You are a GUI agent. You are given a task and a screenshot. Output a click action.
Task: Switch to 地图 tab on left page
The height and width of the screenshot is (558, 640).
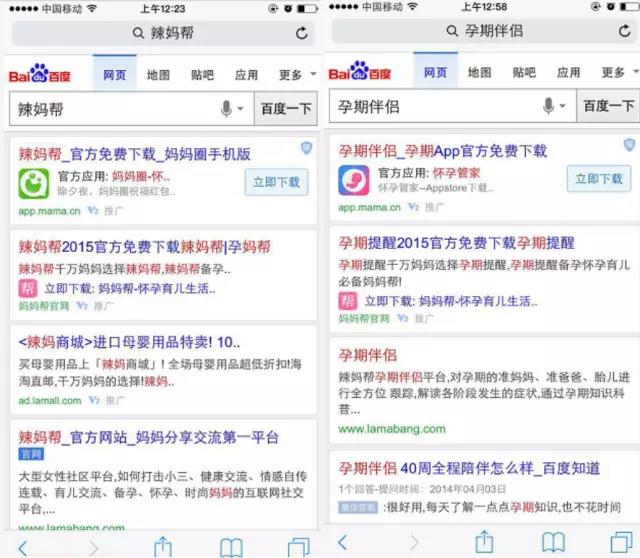(x=158, y=75)
